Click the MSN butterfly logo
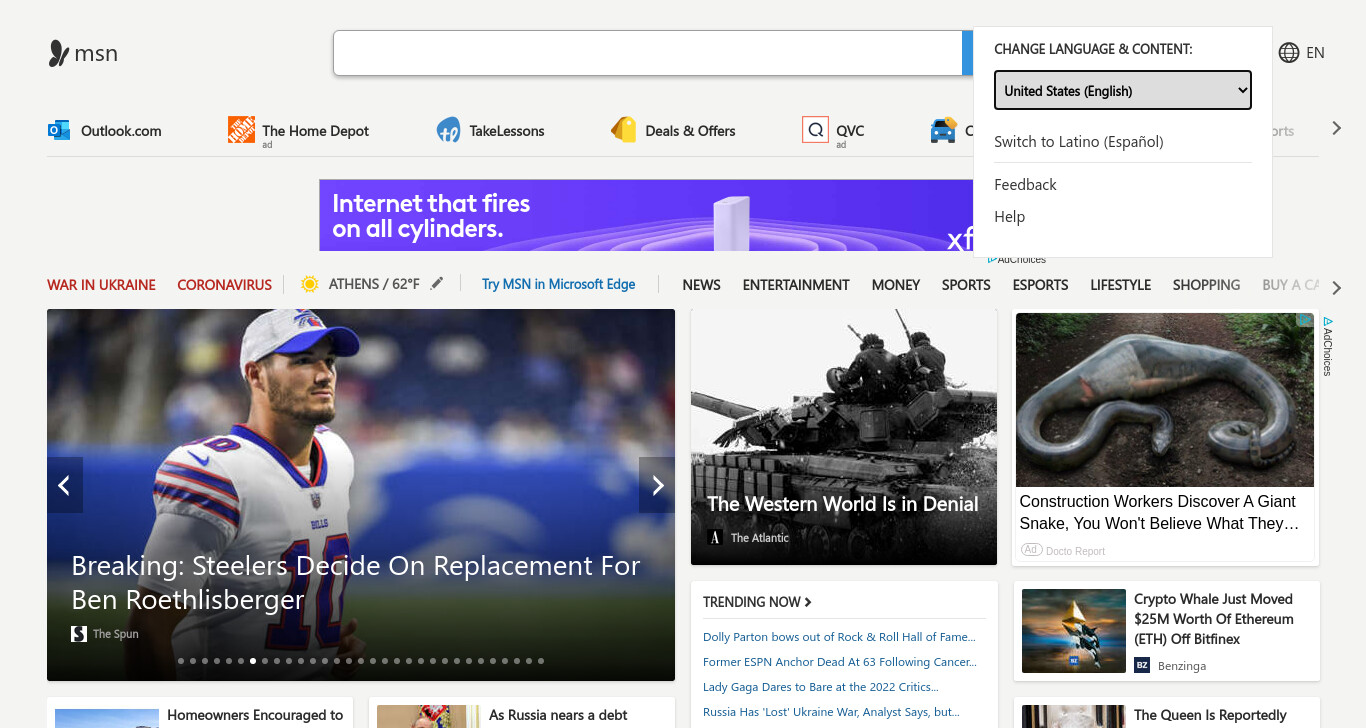This screenshot has height=728, width=1366. [59, 53]
